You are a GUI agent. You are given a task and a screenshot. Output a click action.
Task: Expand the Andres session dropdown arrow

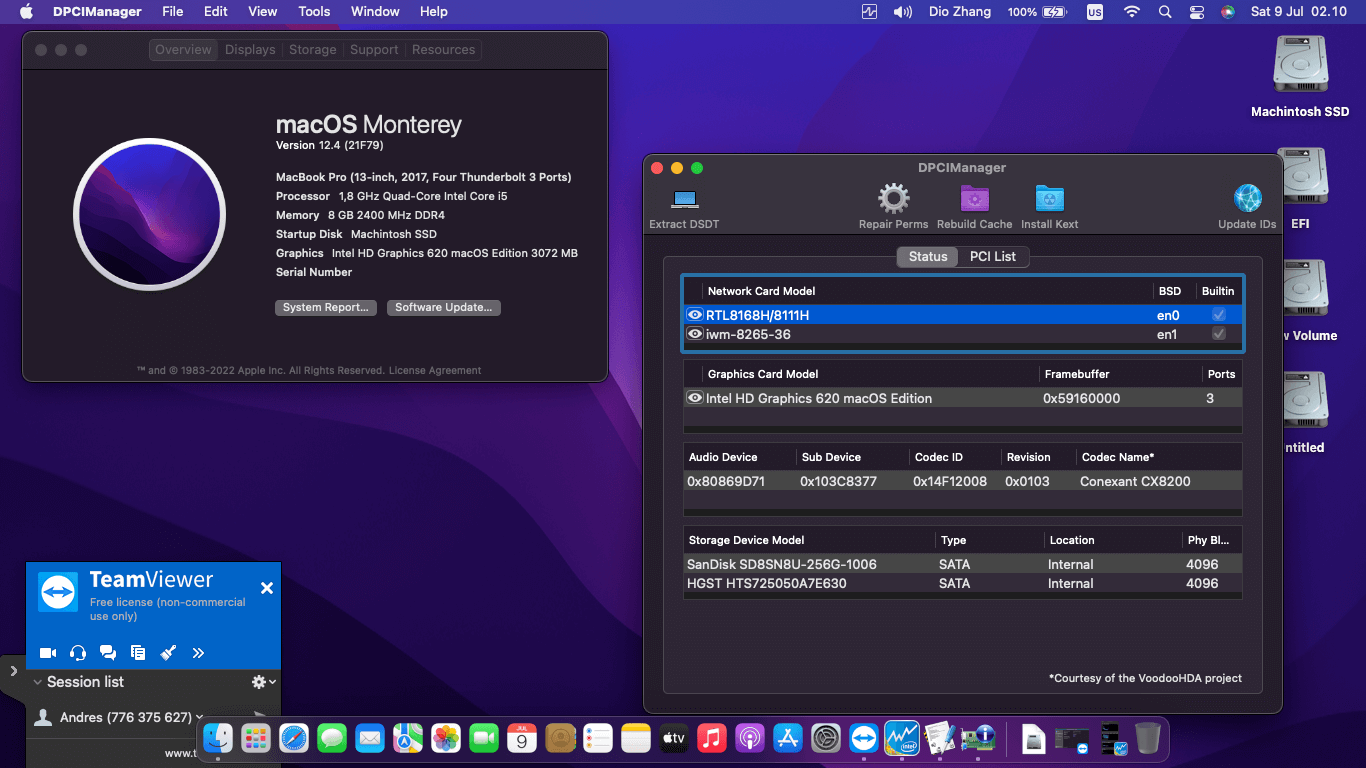[x=200, y=717]
